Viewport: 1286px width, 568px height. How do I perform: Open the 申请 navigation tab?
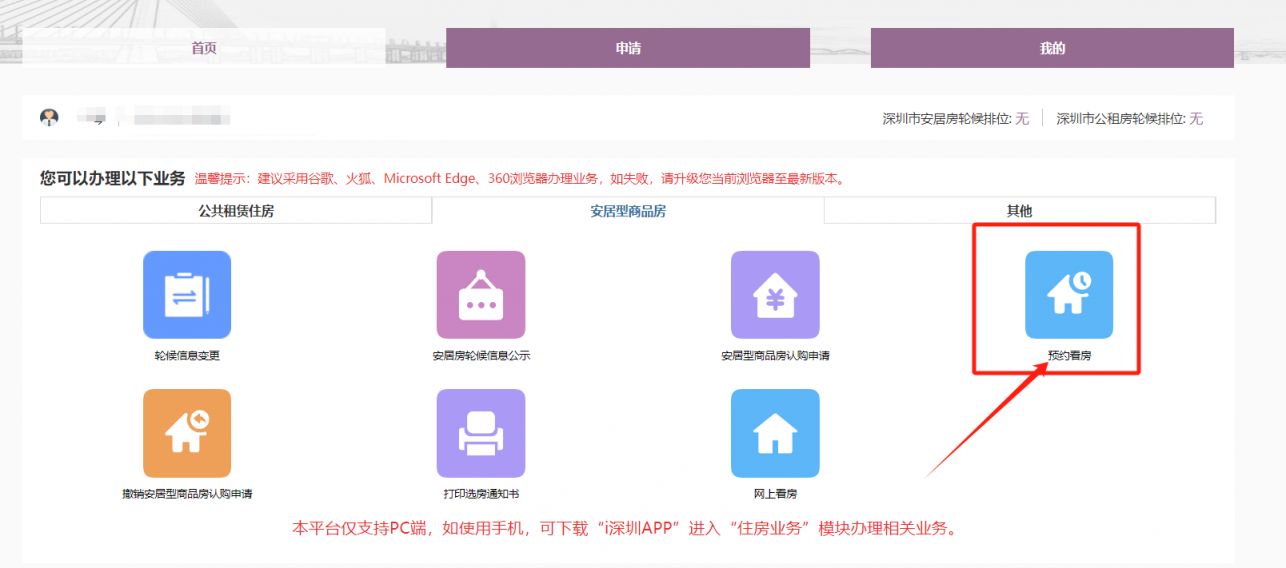tap(628, 48)
